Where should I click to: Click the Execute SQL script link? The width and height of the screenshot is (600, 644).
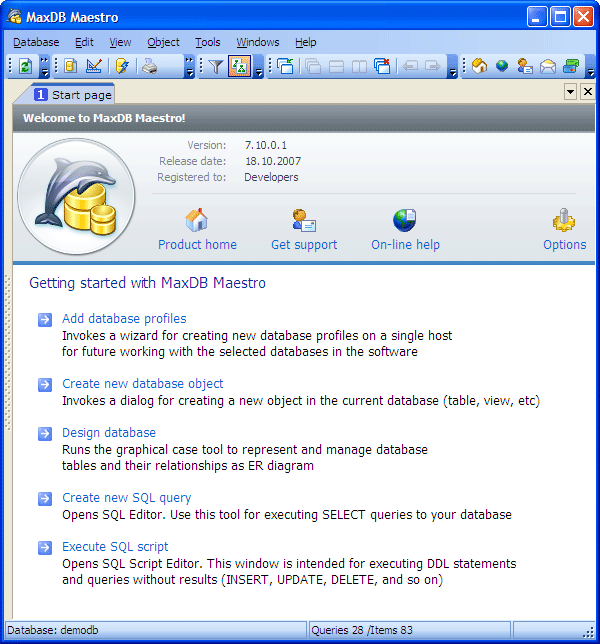[115, 547]
